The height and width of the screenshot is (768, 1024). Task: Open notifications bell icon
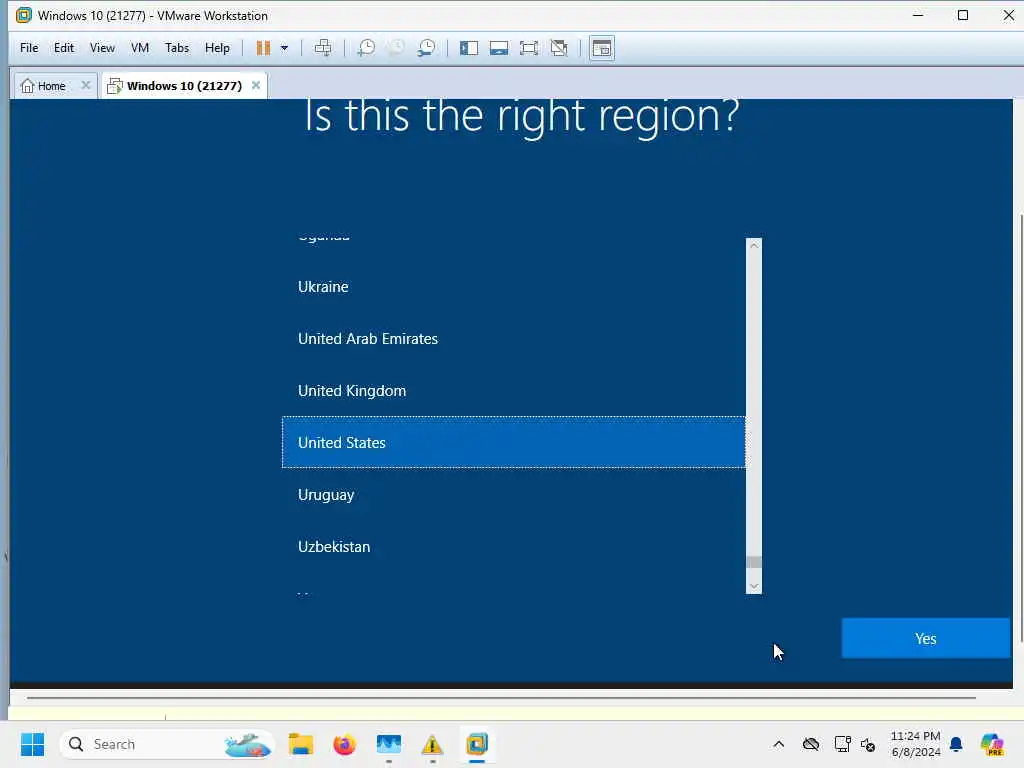click(x=956, y=744)
